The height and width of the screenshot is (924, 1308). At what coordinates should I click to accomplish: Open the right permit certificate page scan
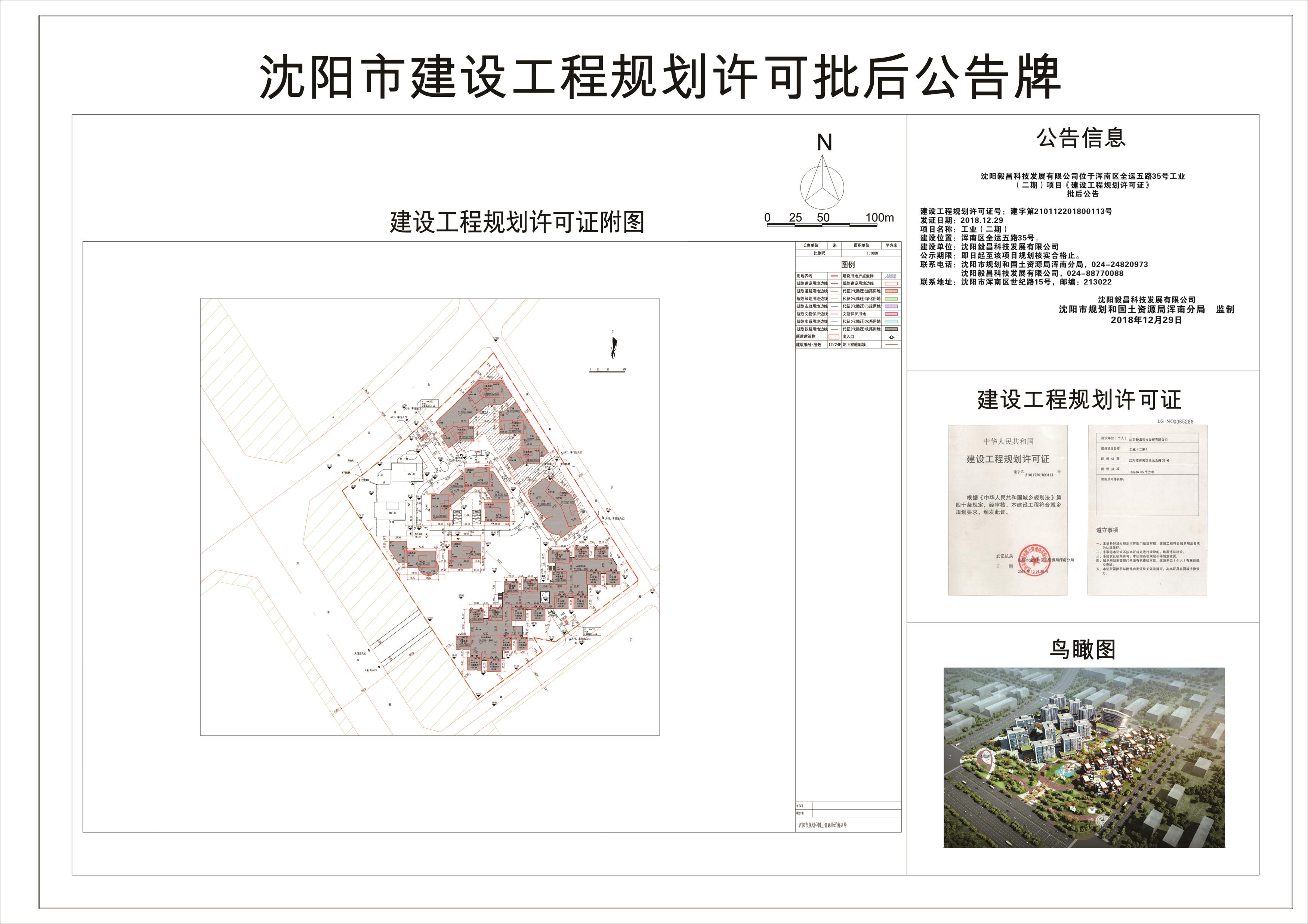[x=1147, y=510]
